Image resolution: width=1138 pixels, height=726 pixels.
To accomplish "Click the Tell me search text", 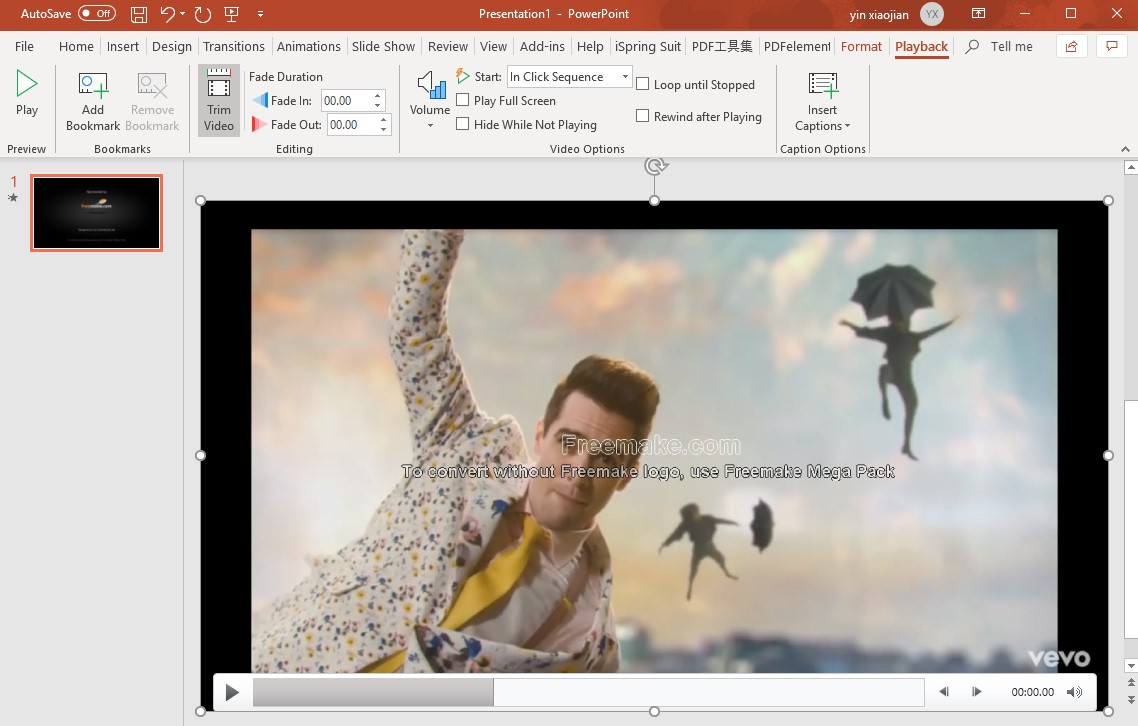I will click(x=1012, y=46).
